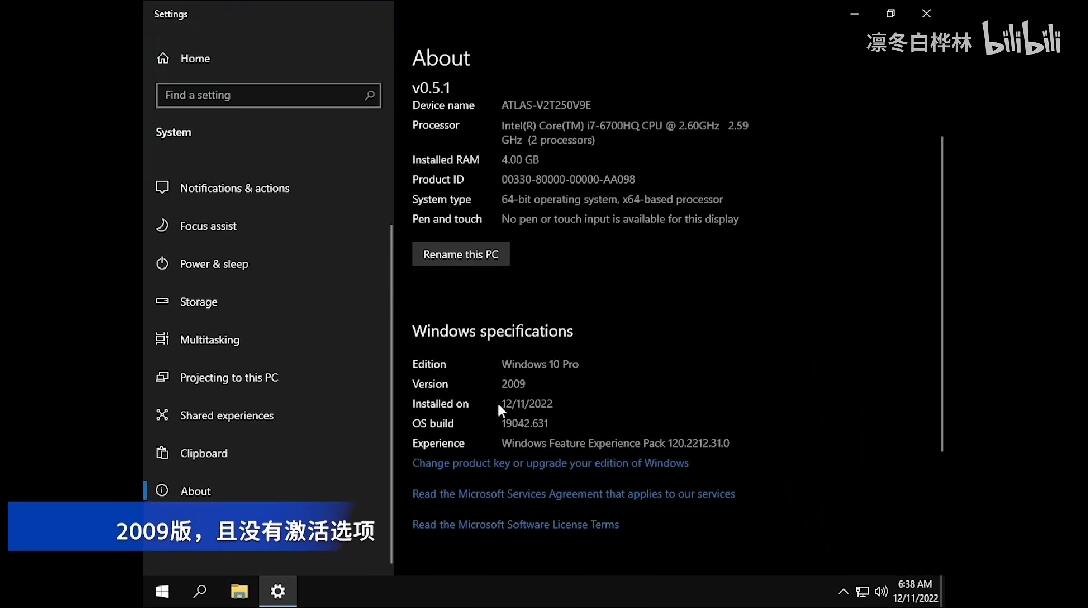
Task: Open taskbar search
Action: [x=200, y=591]
